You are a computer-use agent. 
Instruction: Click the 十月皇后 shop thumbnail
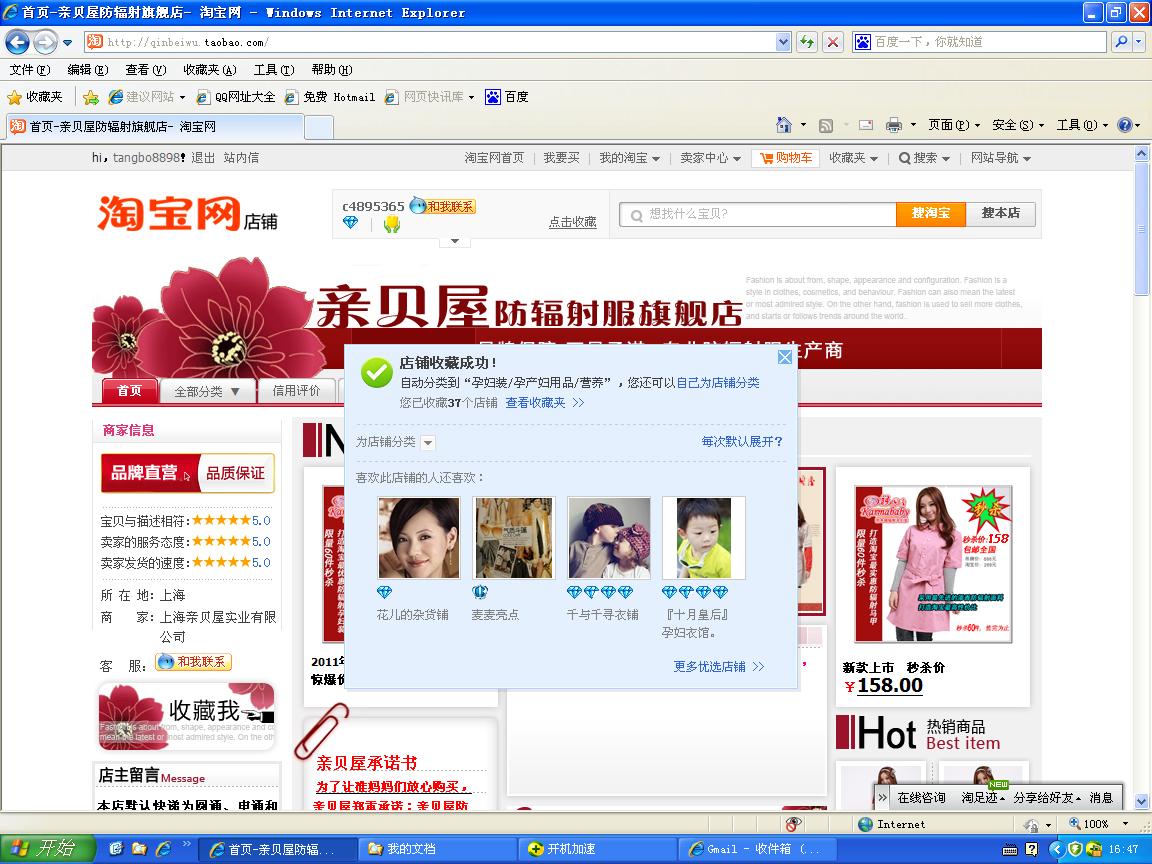[704, 538]
